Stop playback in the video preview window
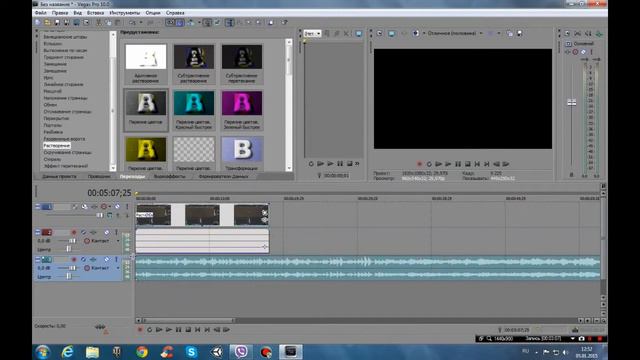Screen dimensions: 640x360 [x=468, y=164]
